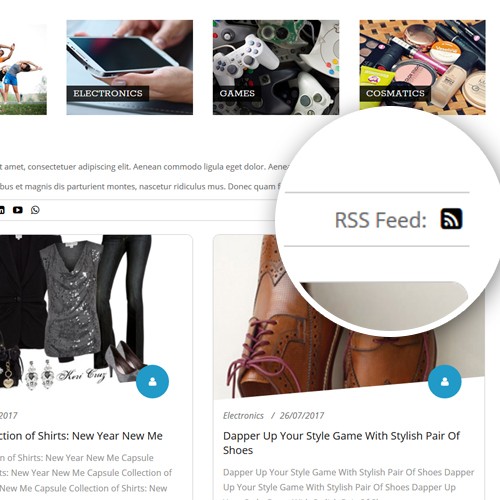The image size is (500, 500).
Task: Click Electronics category link on shoes post
Action: pyautogui.click(x=243, y=416)
